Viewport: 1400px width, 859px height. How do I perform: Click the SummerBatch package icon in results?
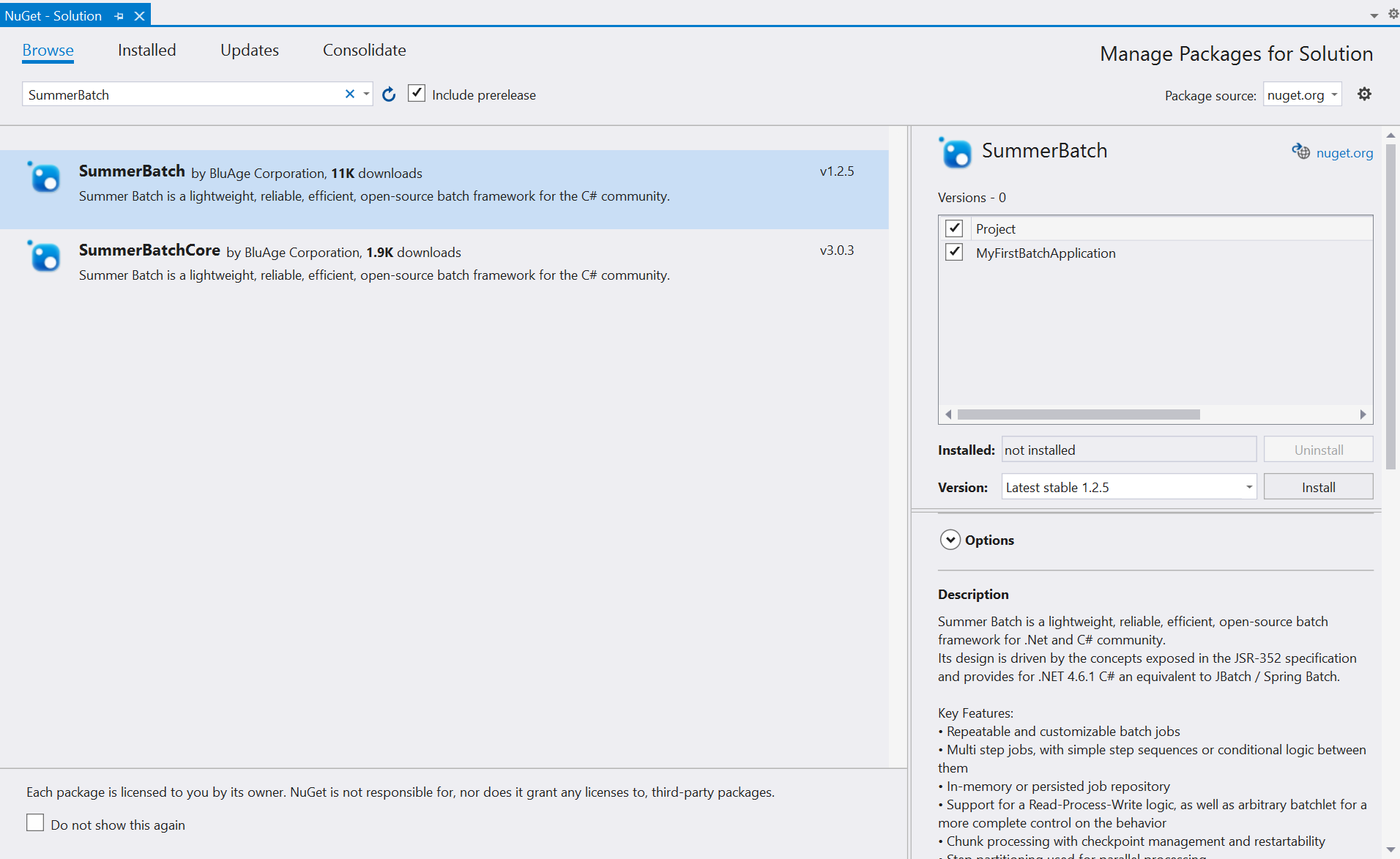(44, 176)
